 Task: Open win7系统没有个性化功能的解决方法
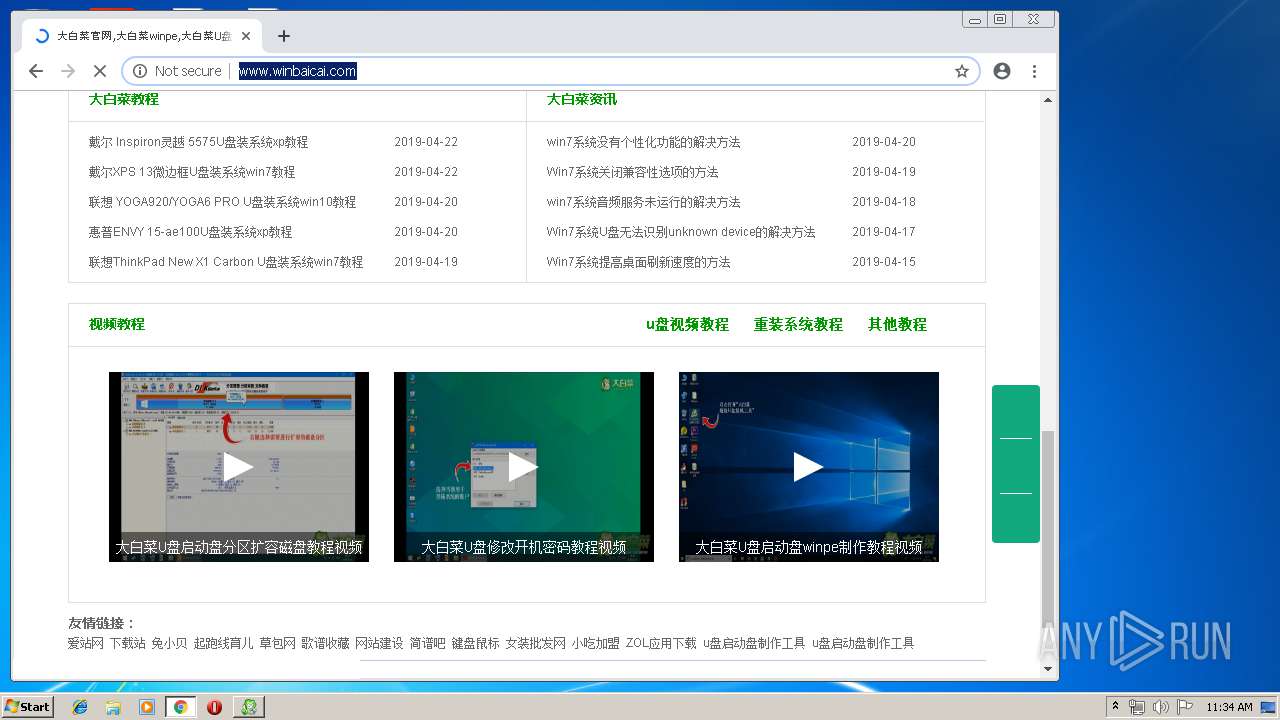tap(643, 142)
